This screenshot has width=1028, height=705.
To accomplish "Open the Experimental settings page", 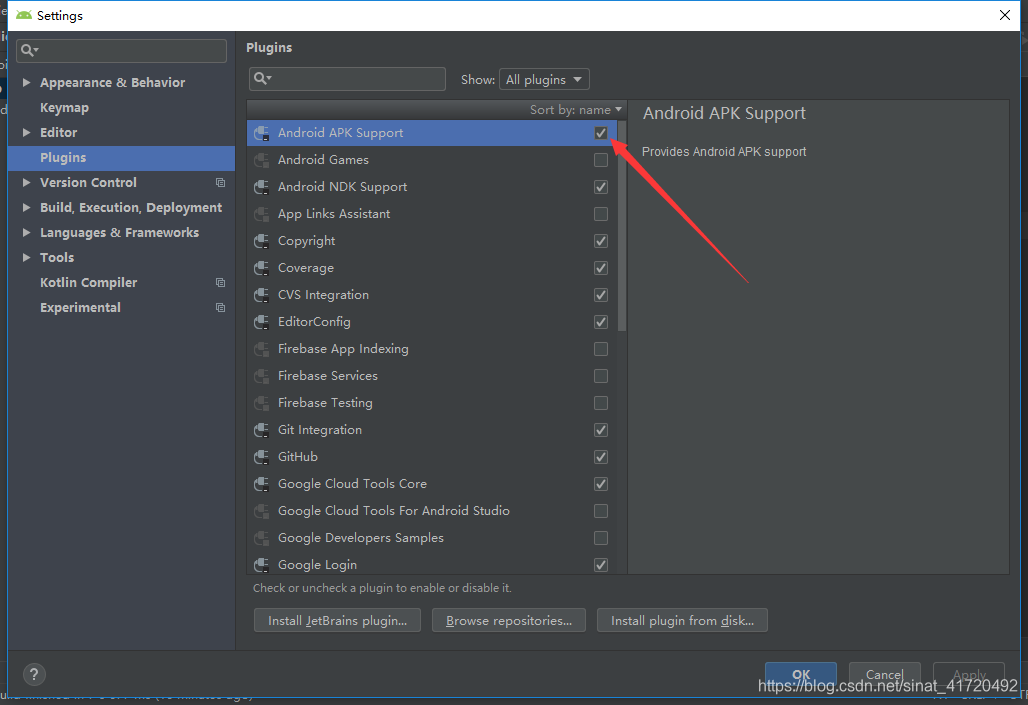I will 80,308.
